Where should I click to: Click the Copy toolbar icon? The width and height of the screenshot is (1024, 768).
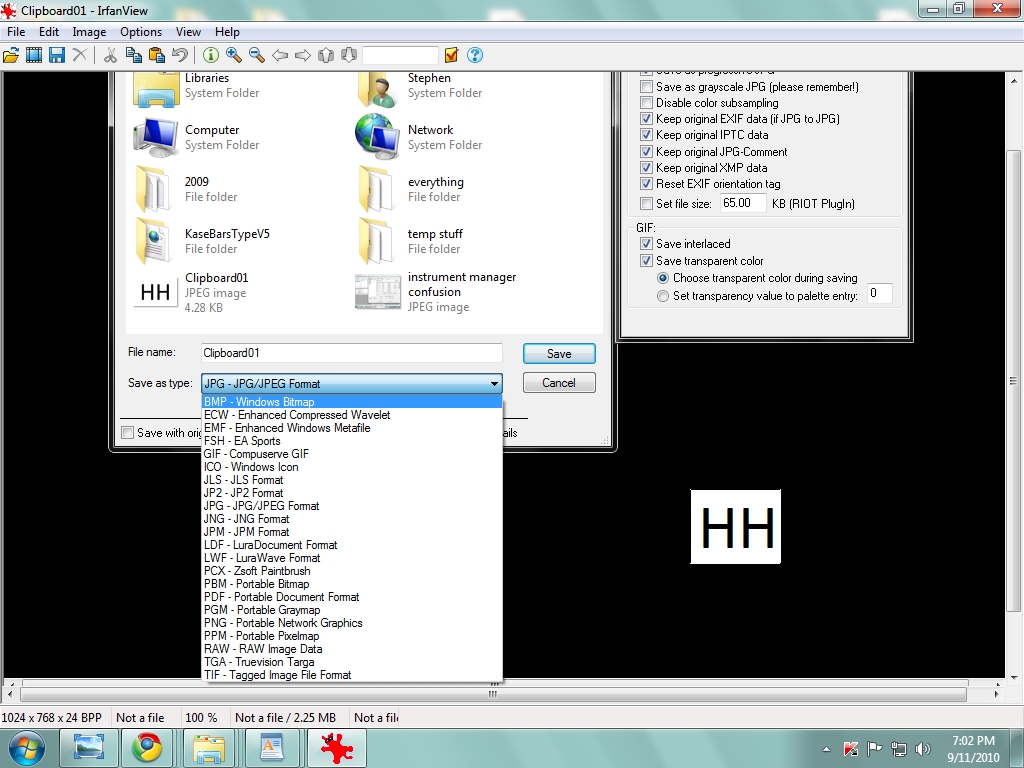click(x=133, y=56)
